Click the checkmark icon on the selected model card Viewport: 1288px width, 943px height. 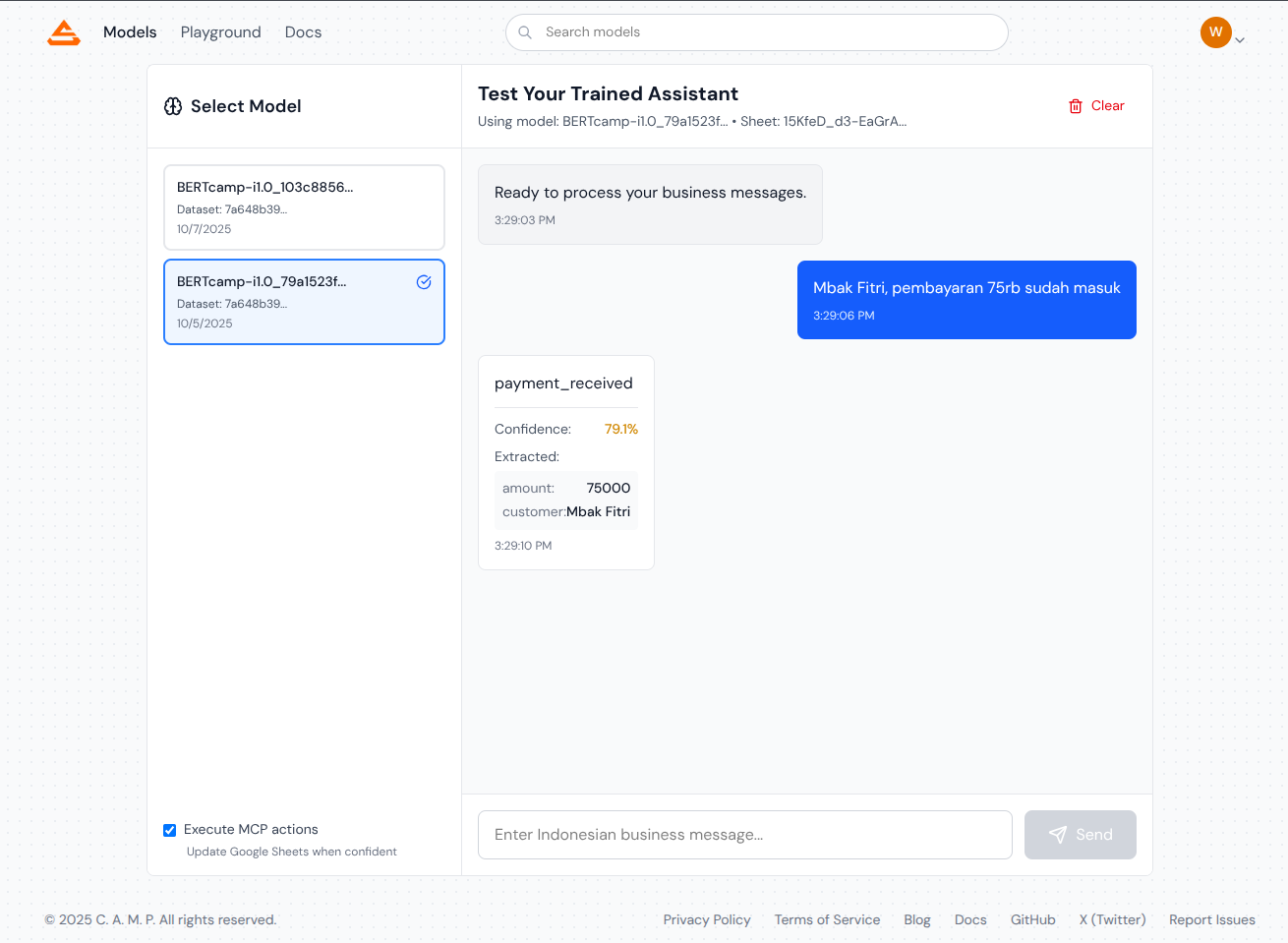424,282
